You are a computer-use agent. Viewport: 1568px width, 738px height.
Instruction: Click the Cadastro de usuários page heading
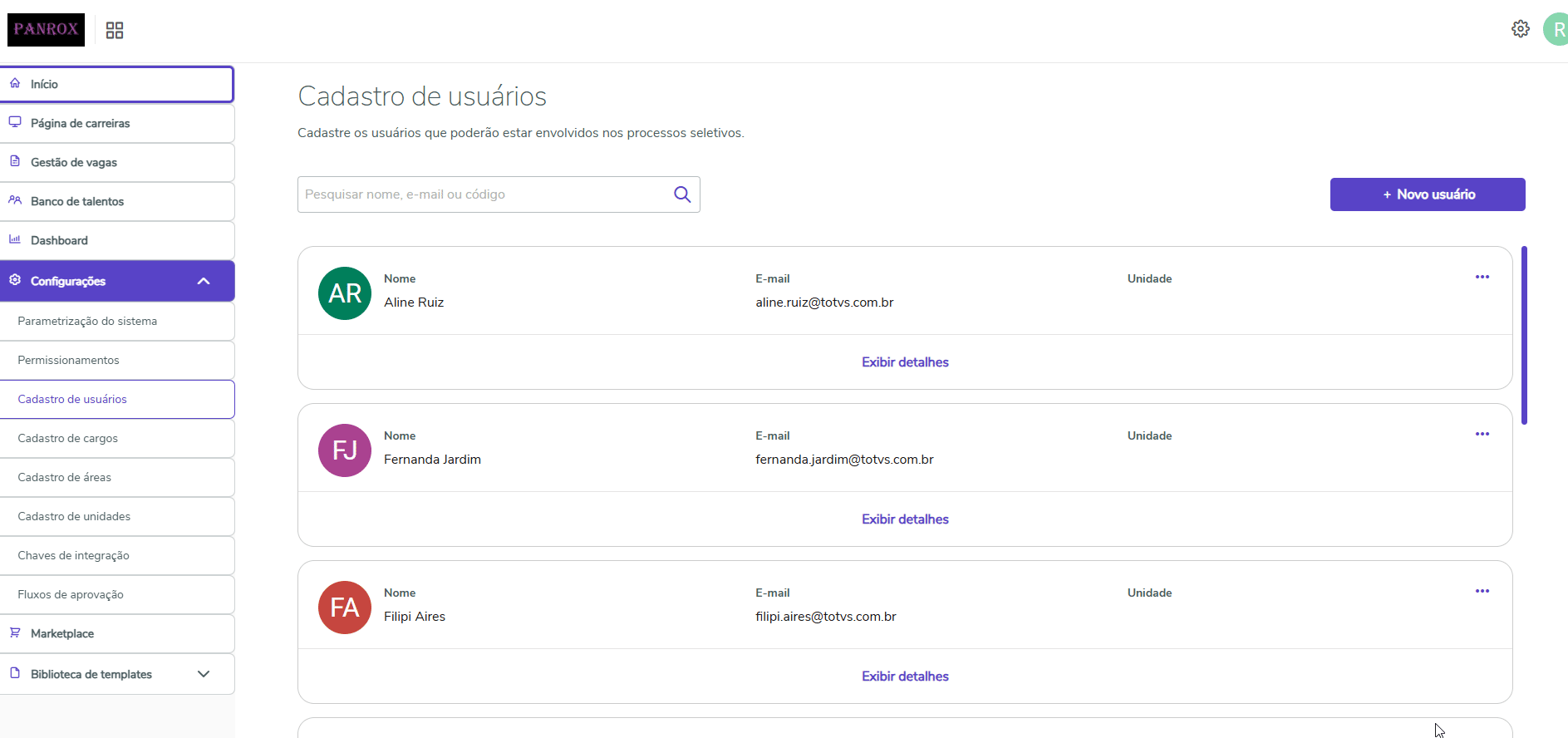point(422,96)
